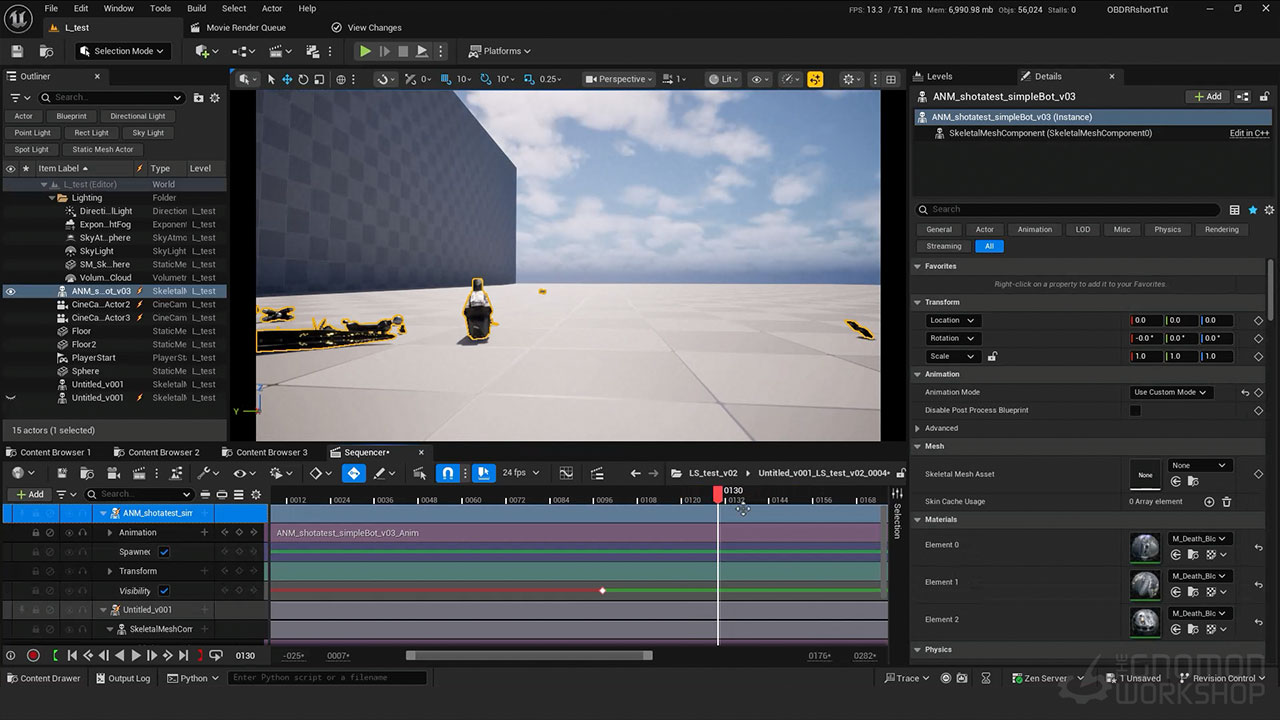Select the rotate transform tool in viewport

tap(303, 79)
